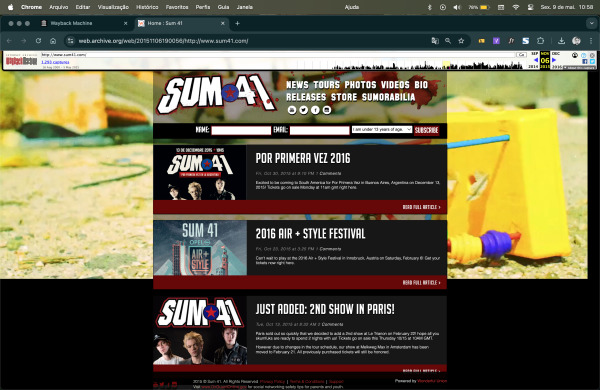Click the Chrome forward arrow
Screen dimensions: 600x390
click(x=23, y=41)
